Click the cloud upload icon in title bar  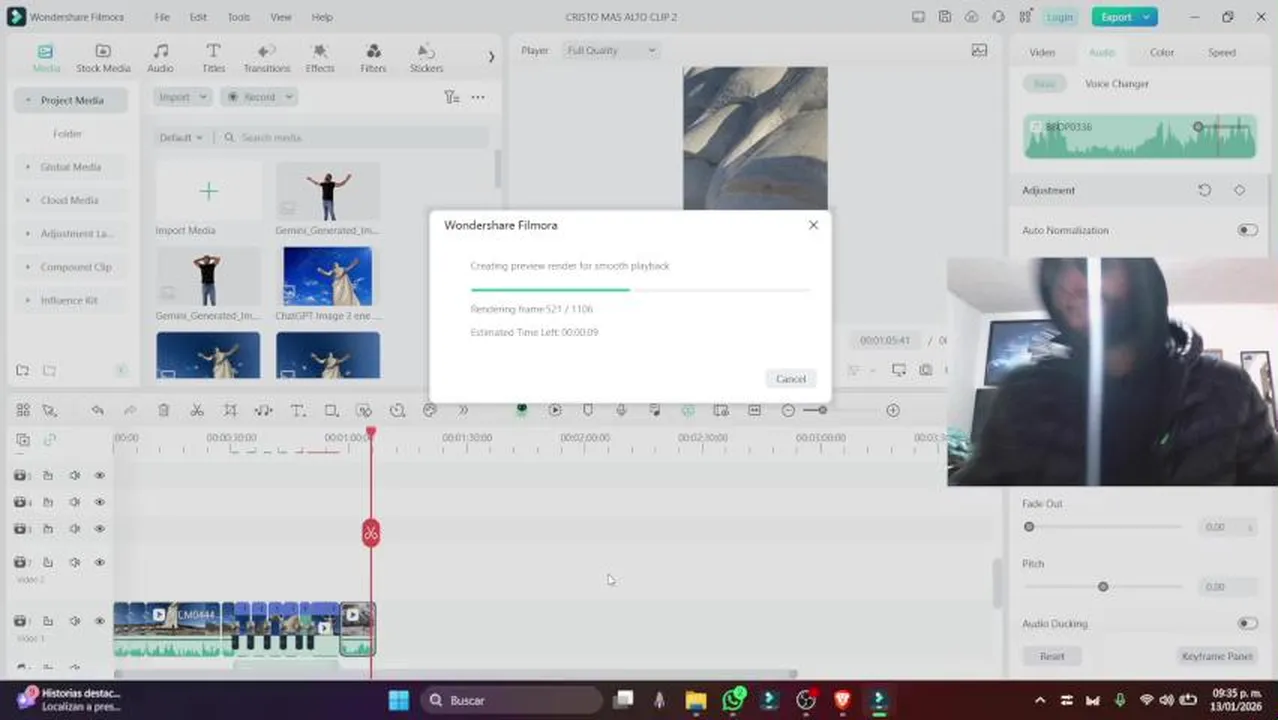tap(972, 17)
